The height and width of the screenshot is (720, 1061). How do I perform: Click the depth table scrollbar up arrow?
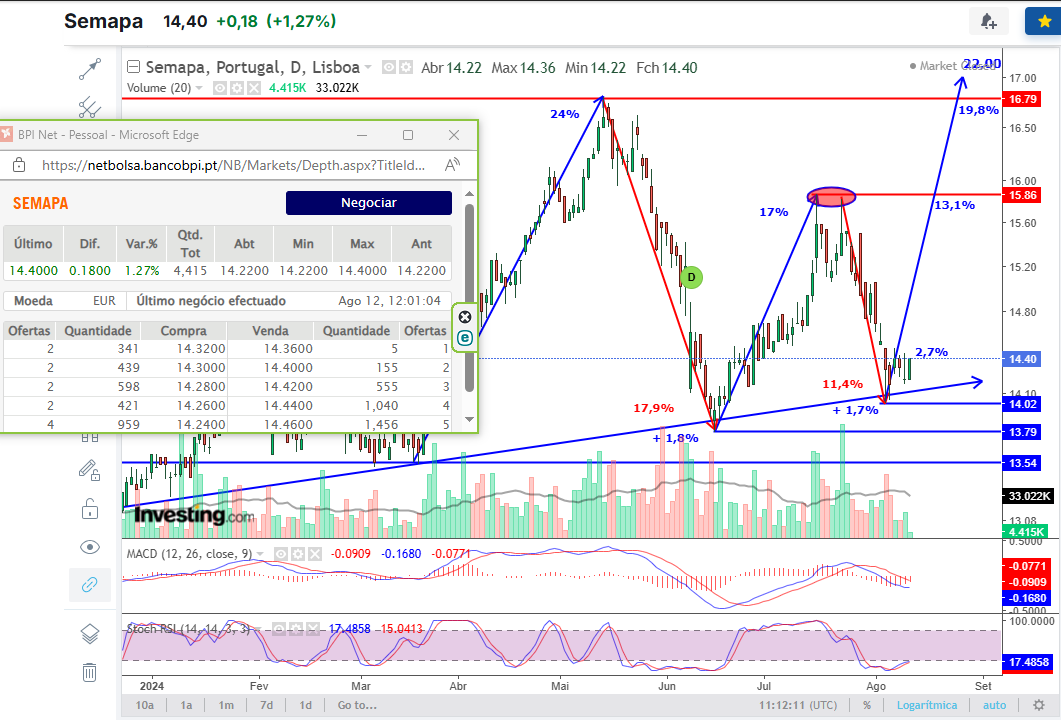tap(470, 195)
